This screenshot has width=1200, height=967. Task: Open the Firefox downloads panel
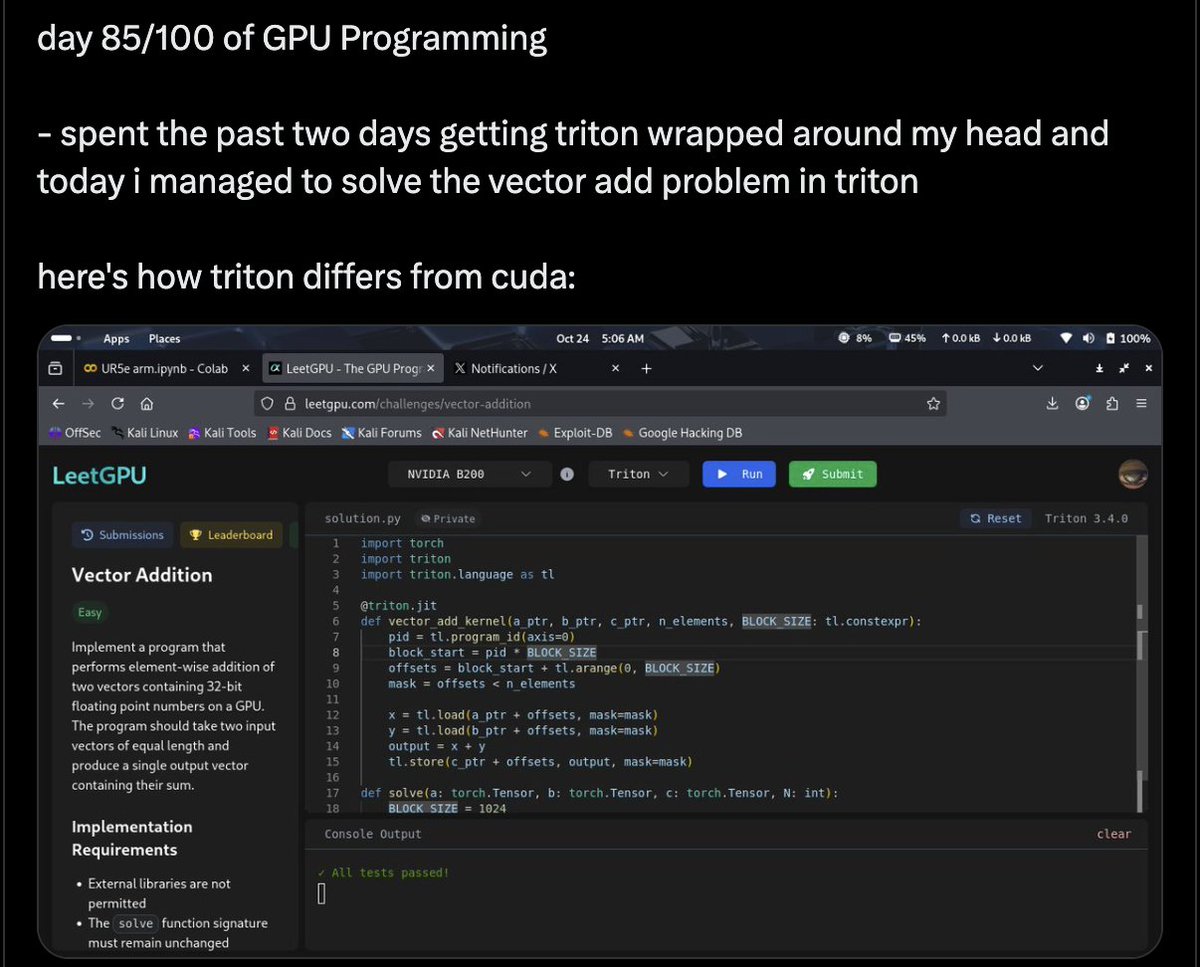(1052, 404)
